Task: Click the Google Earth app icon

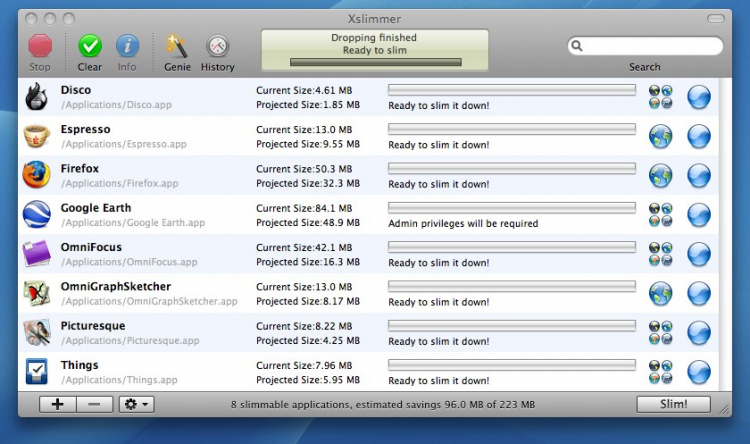Action: (x=36, y=215)
